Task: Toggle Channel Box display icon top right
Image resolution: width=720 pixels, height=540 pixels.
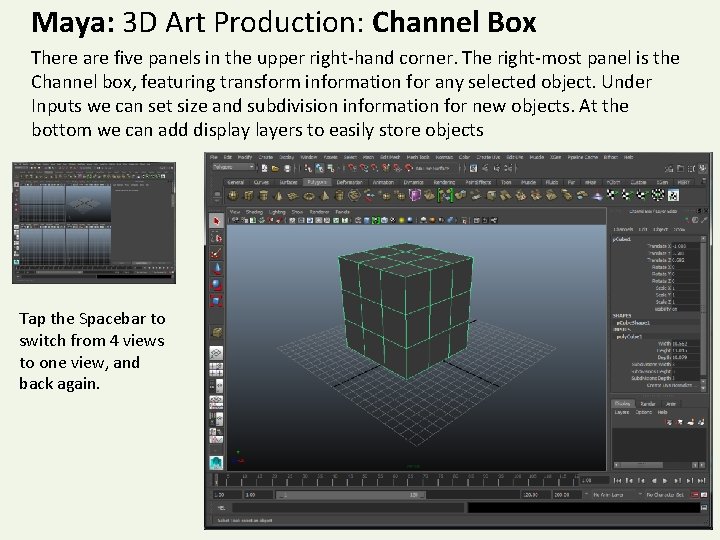Action: [x=702, y=169]
